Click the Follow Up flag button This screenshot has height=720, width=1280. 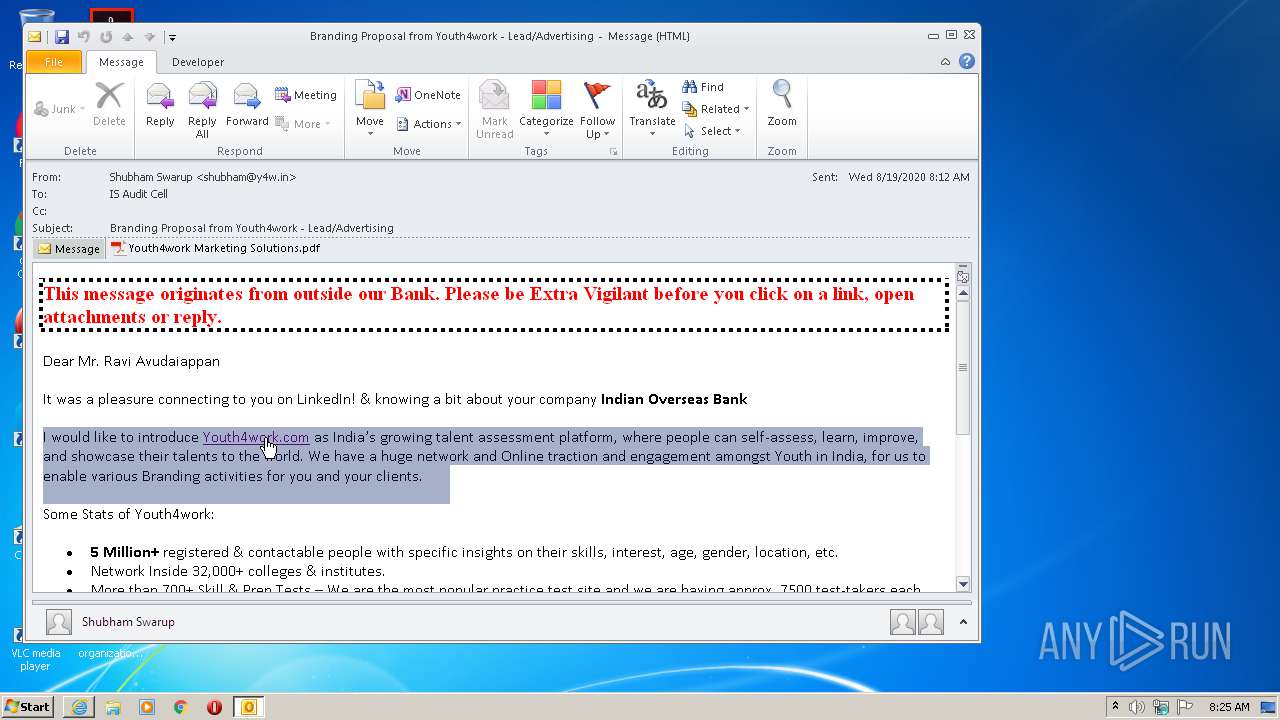597,109
